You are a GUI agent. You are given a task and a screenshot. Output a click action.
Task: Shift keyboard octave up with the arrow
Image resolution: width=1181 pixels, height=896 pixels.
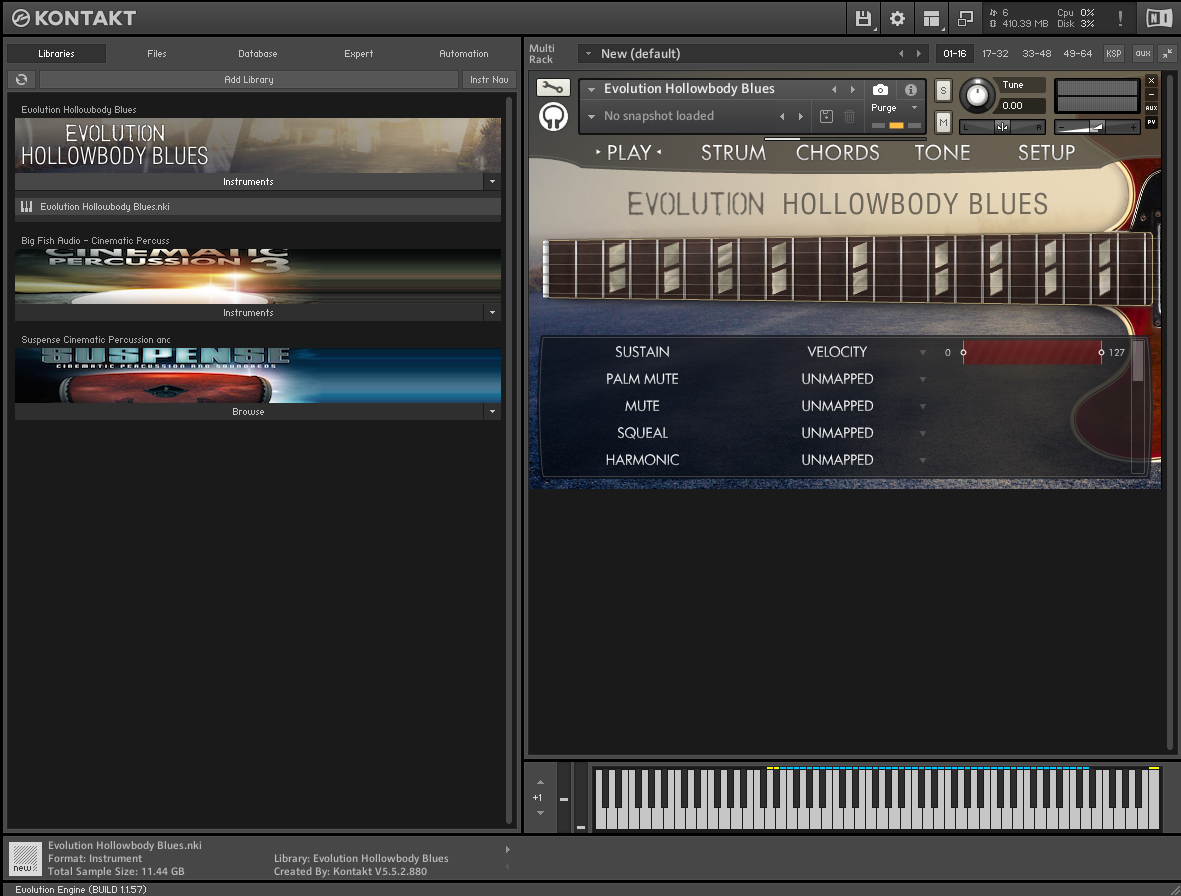pyautogui.click(x=540, y=782)
